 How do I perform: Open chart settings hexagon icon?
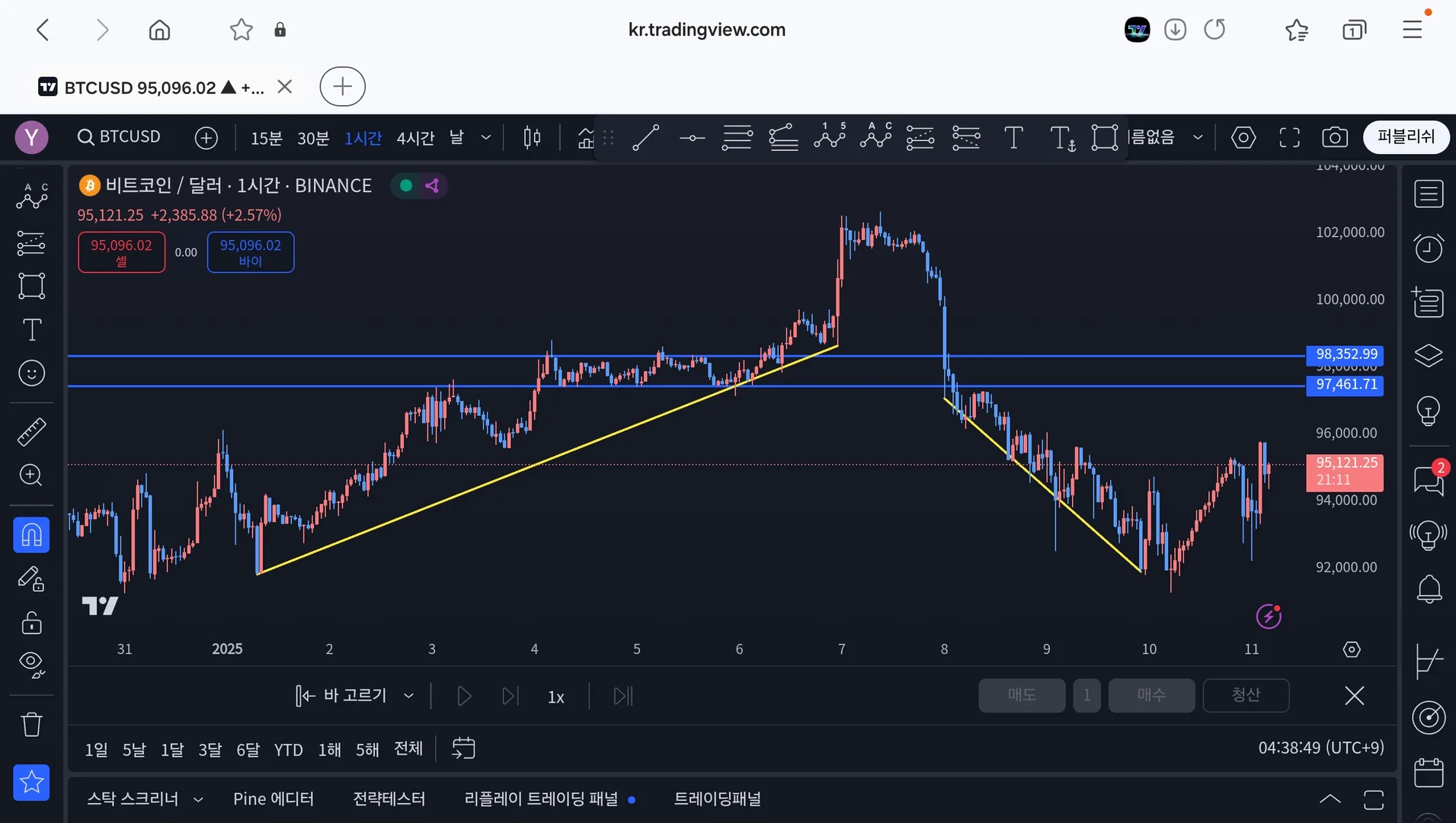(x=1243, y=138)
